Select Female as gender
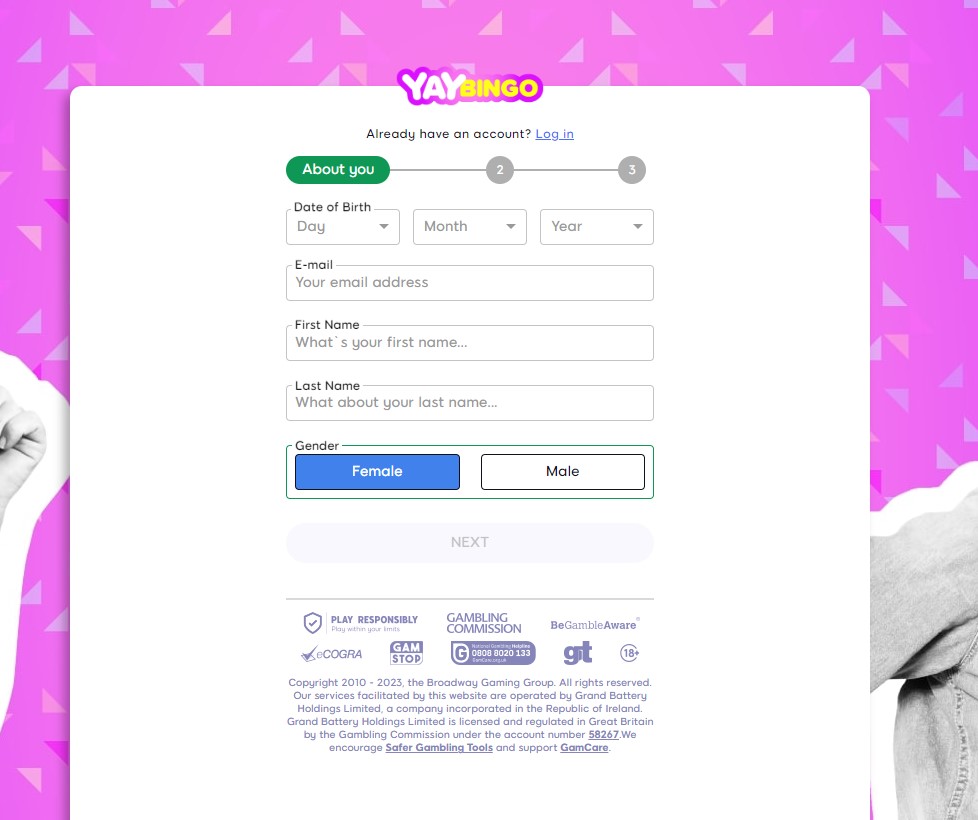978x820 pixels. coord(377,471)
